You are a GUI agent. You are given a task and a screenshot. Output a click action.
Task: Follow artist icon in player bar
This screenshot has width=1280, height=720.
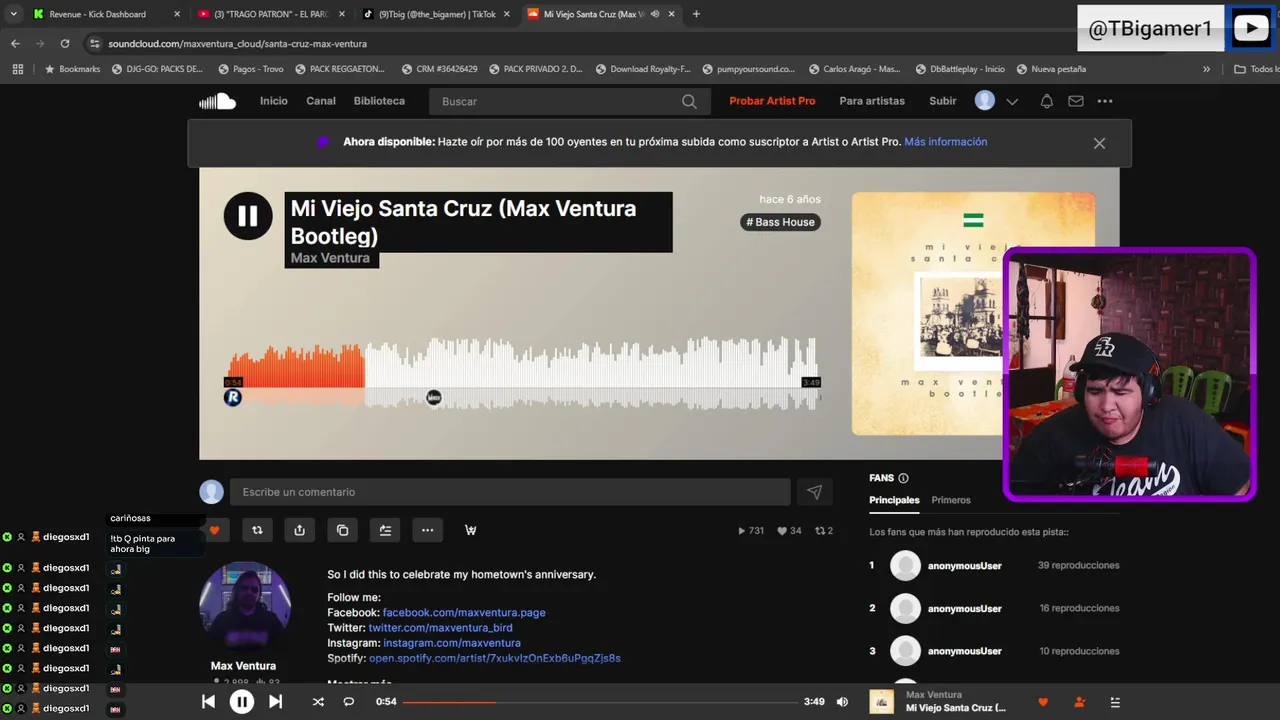coord(1079,702)
